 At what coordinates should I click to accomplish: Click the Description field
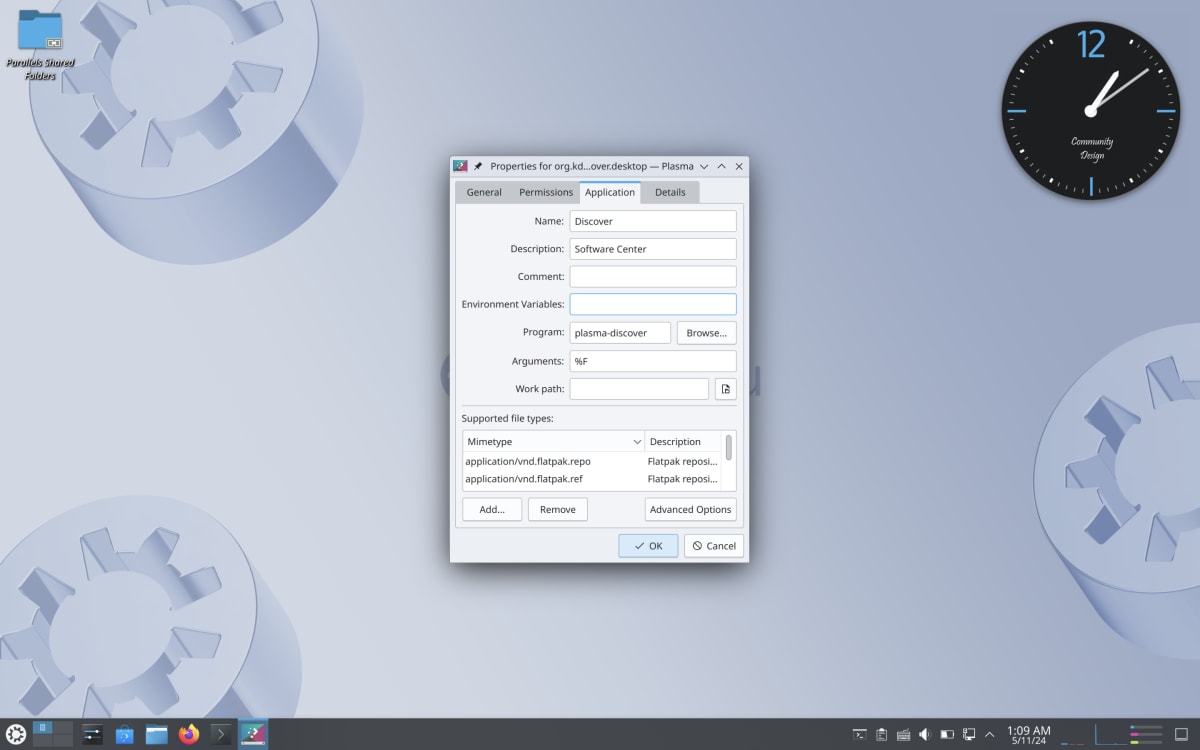click(x=653, y=249)
